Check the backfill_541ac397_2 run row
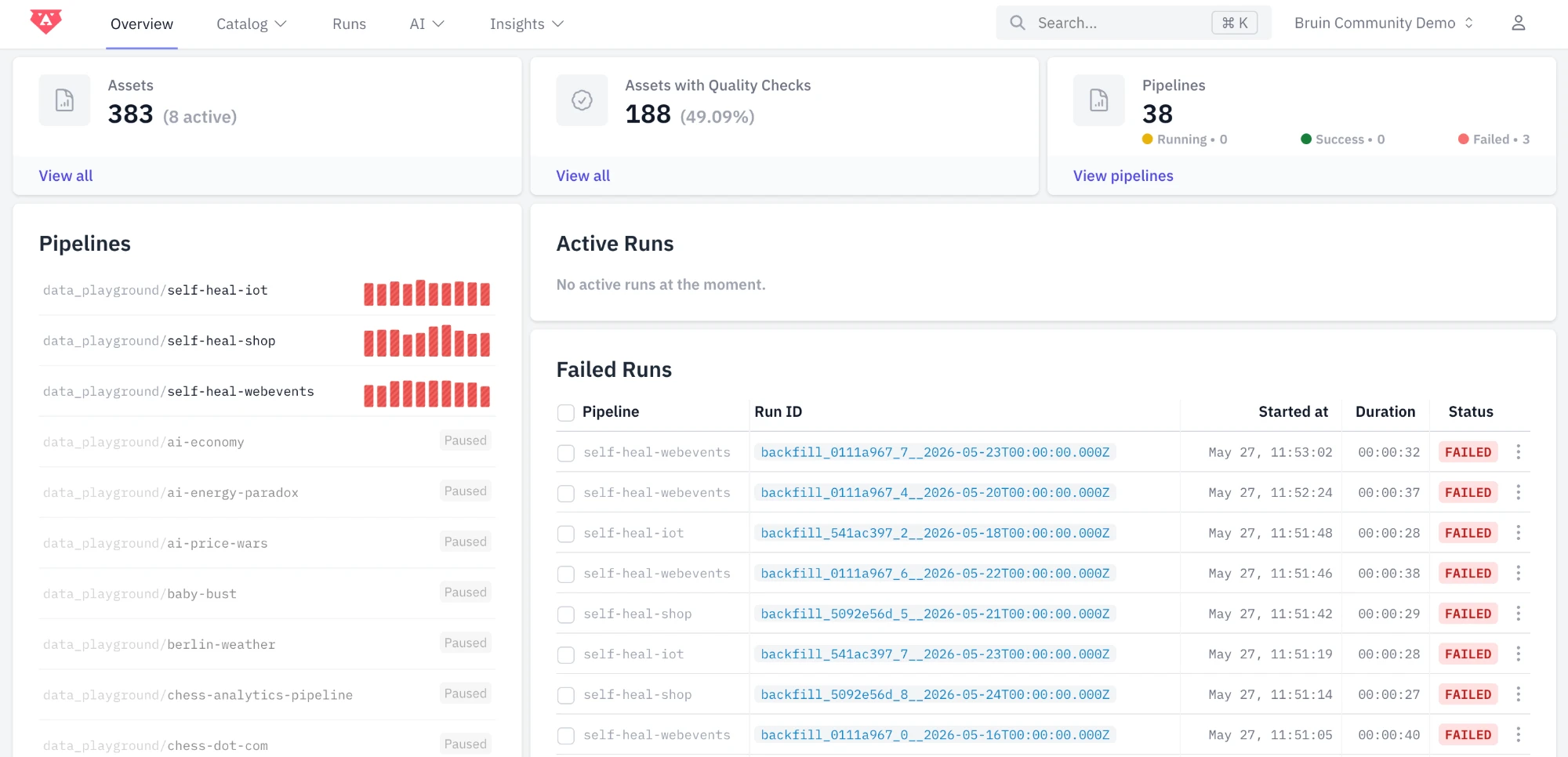The height and width of the screenshot is (757, 1568). [x=566, y=534]
